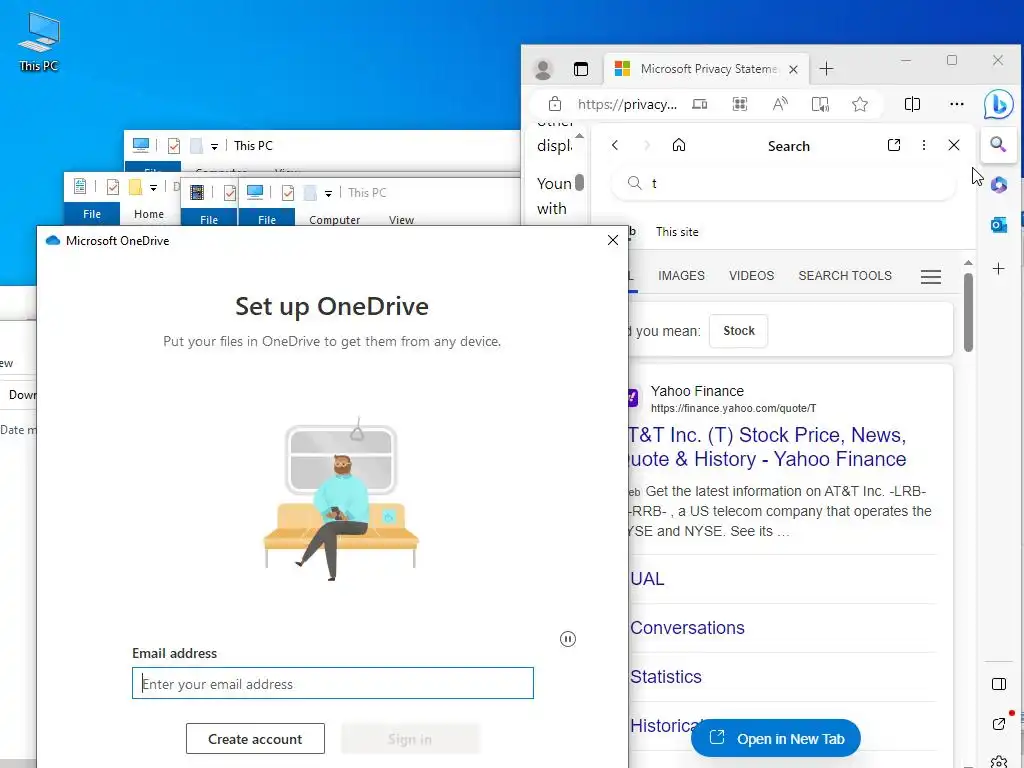Image resolution: width=1024 pixels, height=768 pixels.
Task: Open the hamburger menu in search results
Action: [x=931, y=277]
